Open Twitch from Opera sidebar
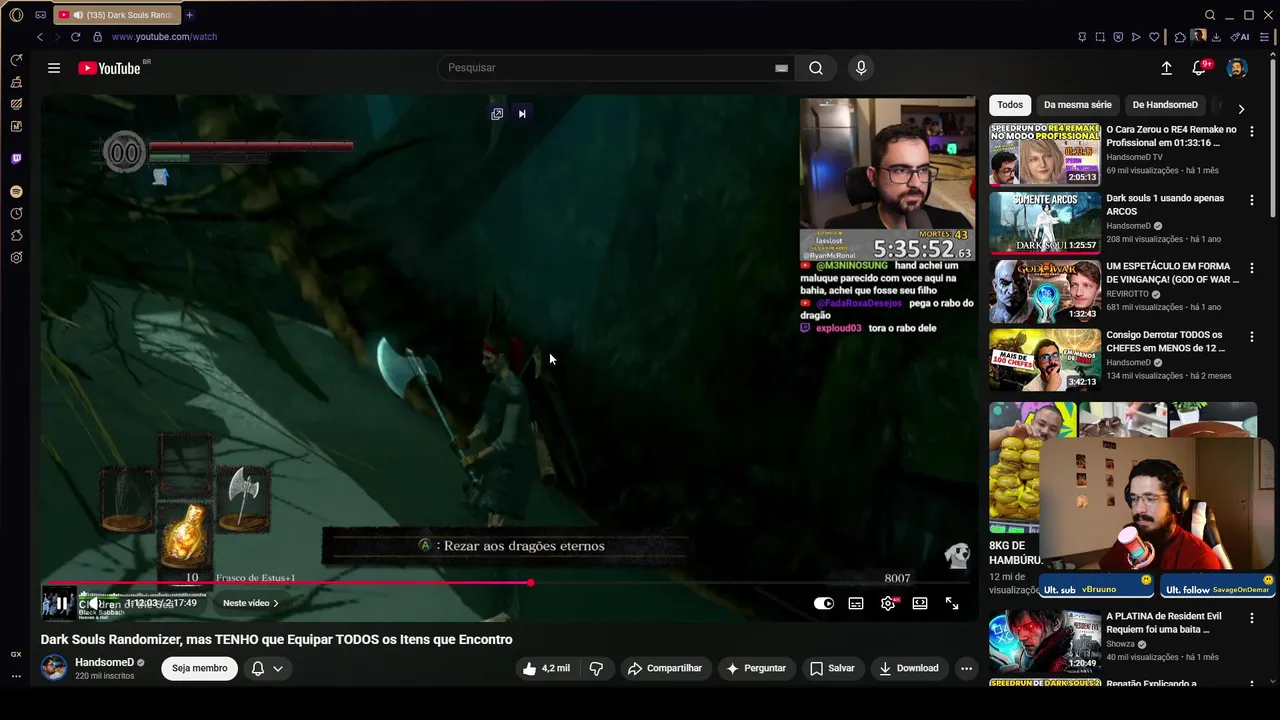1280x720 pixels. [x=16, y=158]
